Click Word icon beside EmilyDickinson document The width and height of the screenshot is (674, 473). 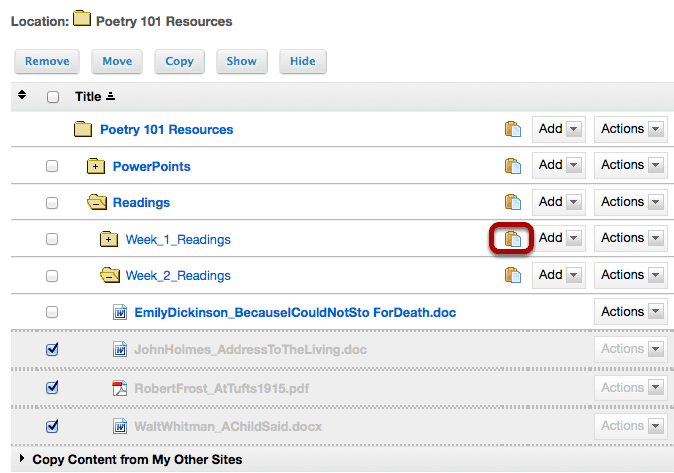pyautogui.click(x=119, y=312)
